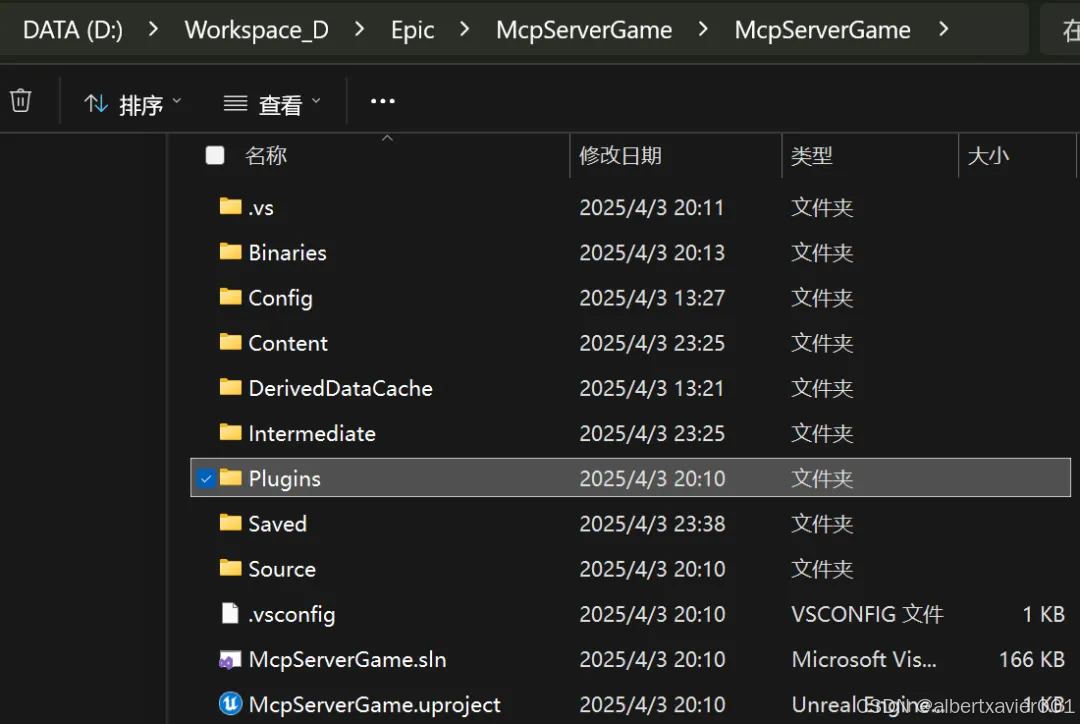The height and width of the screenshot is (724, 1080).
Task: Select the file name .vs
Action: (261, 207)
